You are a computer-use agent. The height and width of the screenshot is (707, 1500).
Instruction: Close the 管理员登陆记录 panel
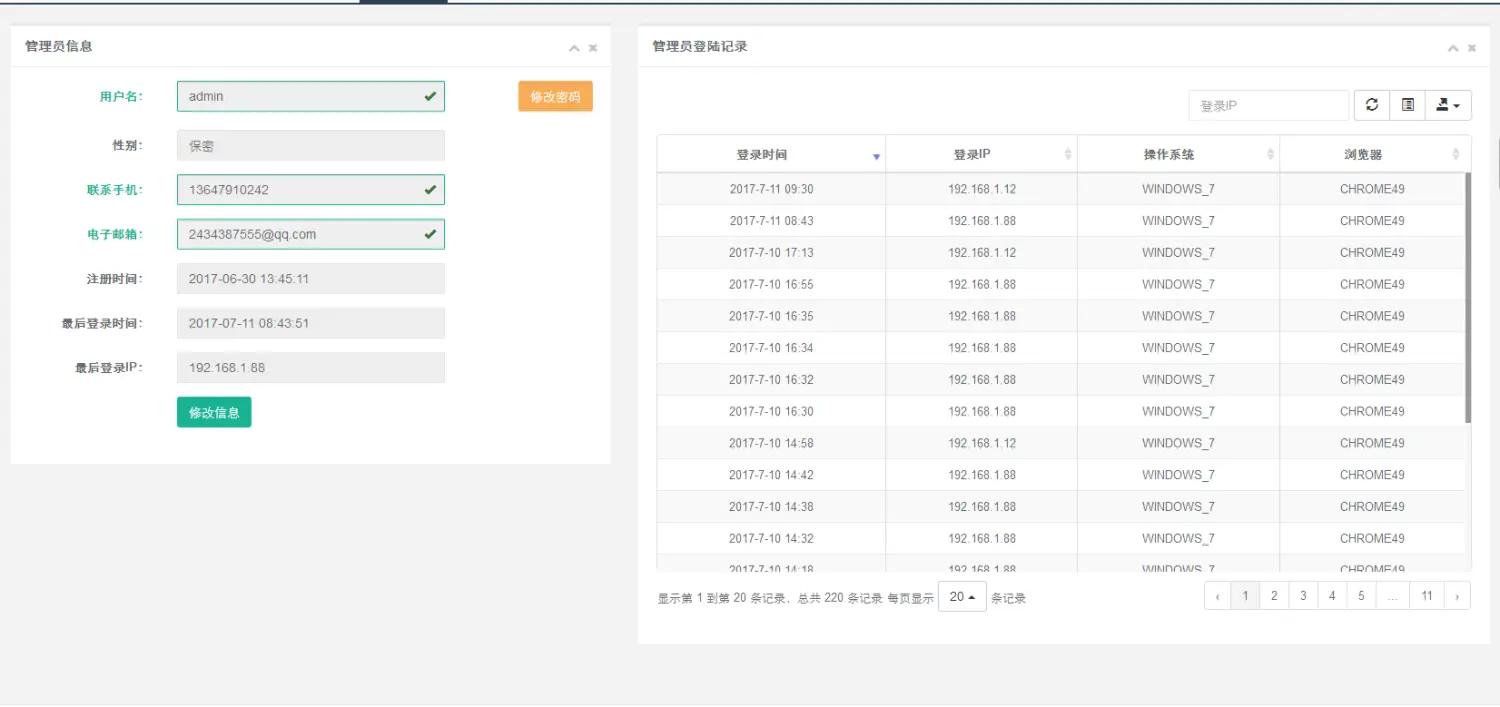(1472, 48)
